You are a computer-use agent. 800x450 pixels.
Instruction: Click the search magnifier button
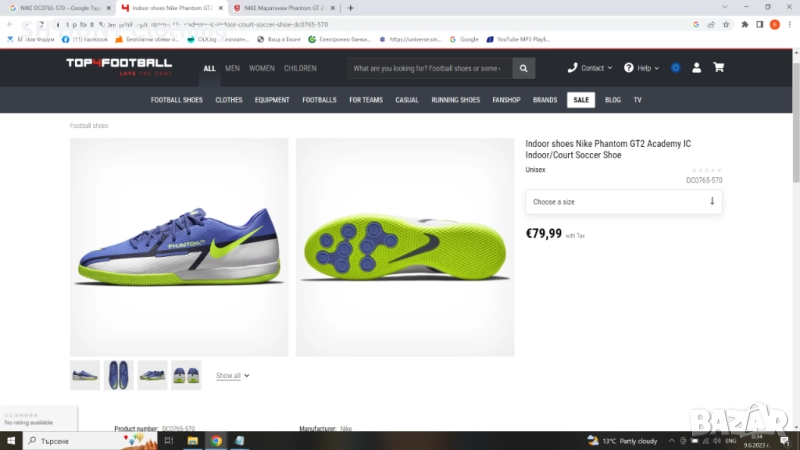pyautogui.click(x=524, y=68)
